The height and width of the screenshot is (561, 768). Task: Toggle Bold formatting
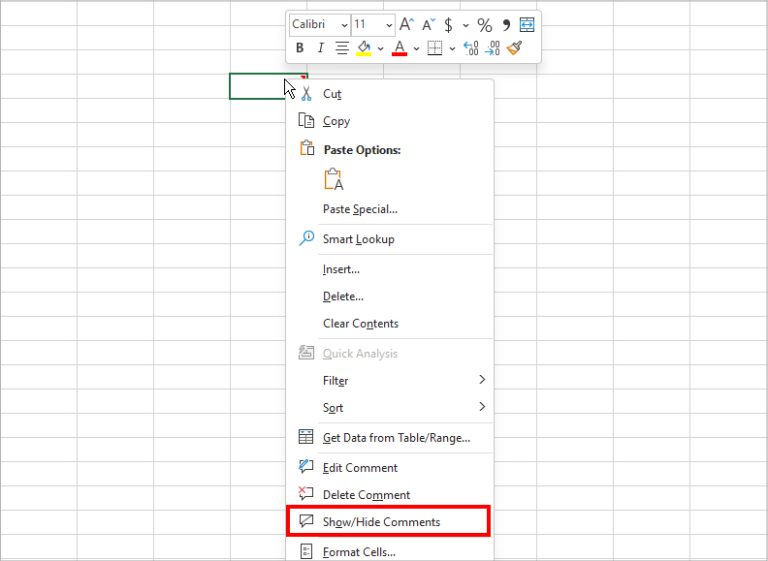tap(300, 48)
